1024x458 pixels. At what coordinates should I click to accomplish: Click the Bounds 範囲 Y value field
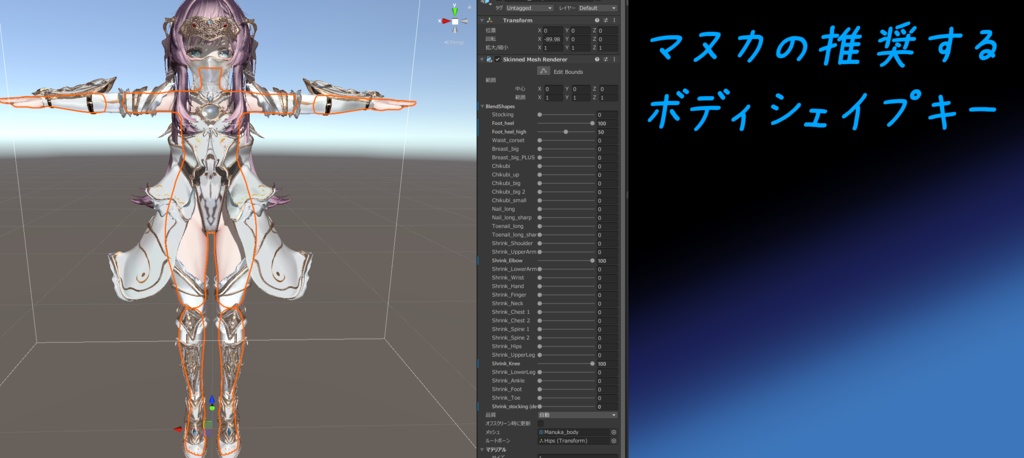tap(580, 97)
